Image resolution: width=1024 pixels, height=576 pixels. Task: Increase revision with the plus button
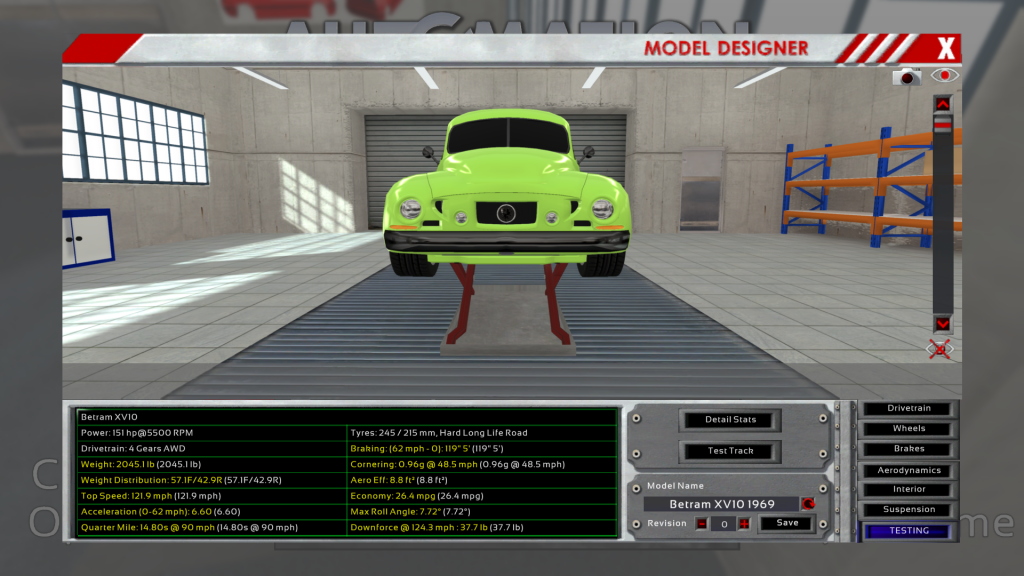pos(743,523)
